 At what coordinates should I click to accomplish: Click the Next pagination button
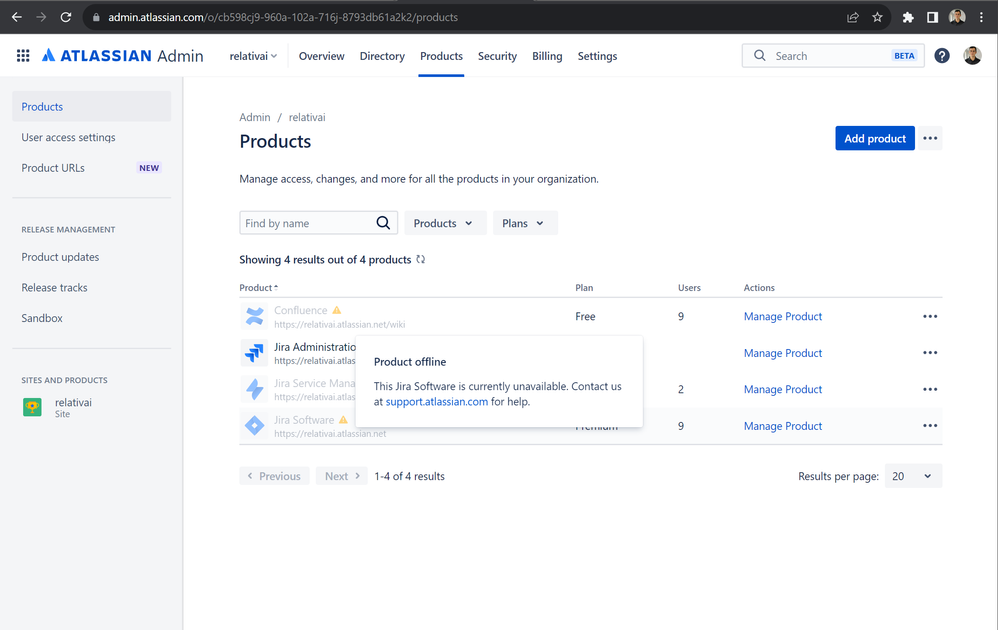coord(342,476)
